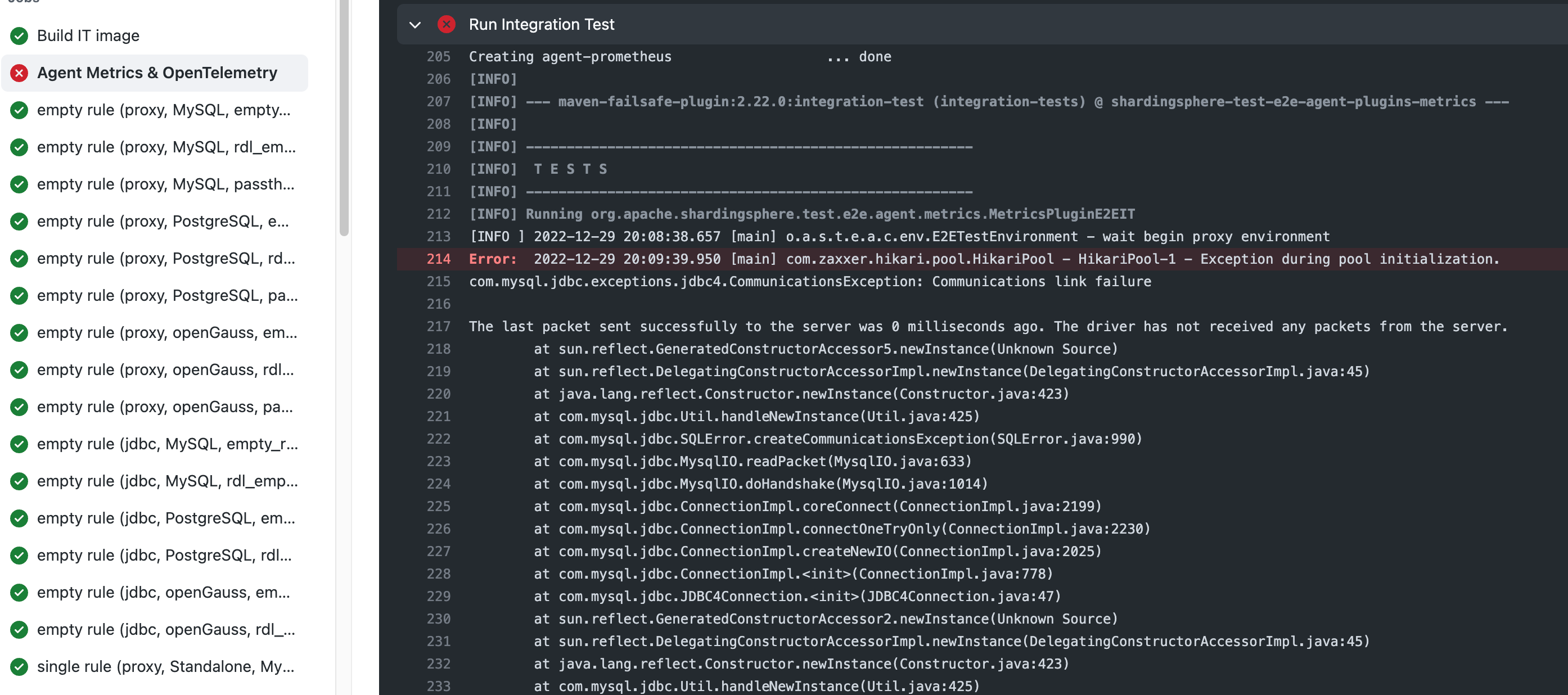The width and height of the screenshot is (1568, 695).
Task: Click line number 207 in the log
Action: (x=438, y=102)
